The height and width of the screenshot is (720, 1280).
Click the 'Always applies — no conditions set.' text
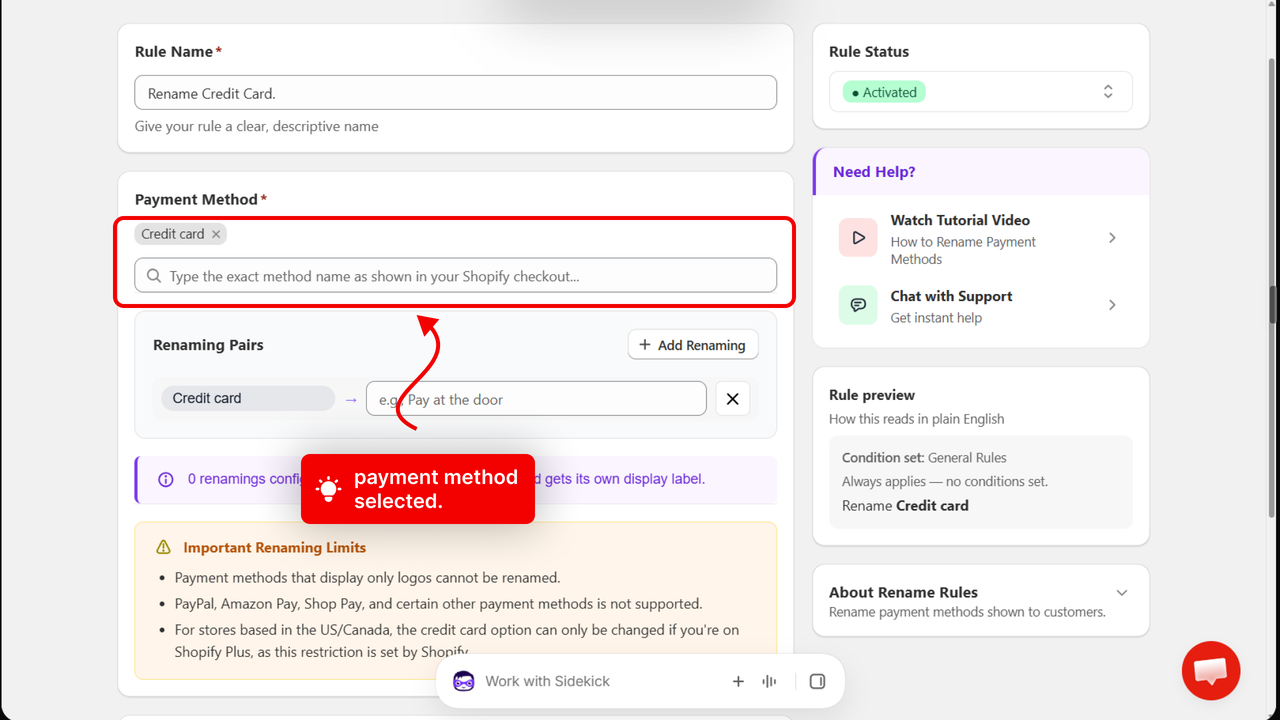pyautogui.click(x=945, y=481)
